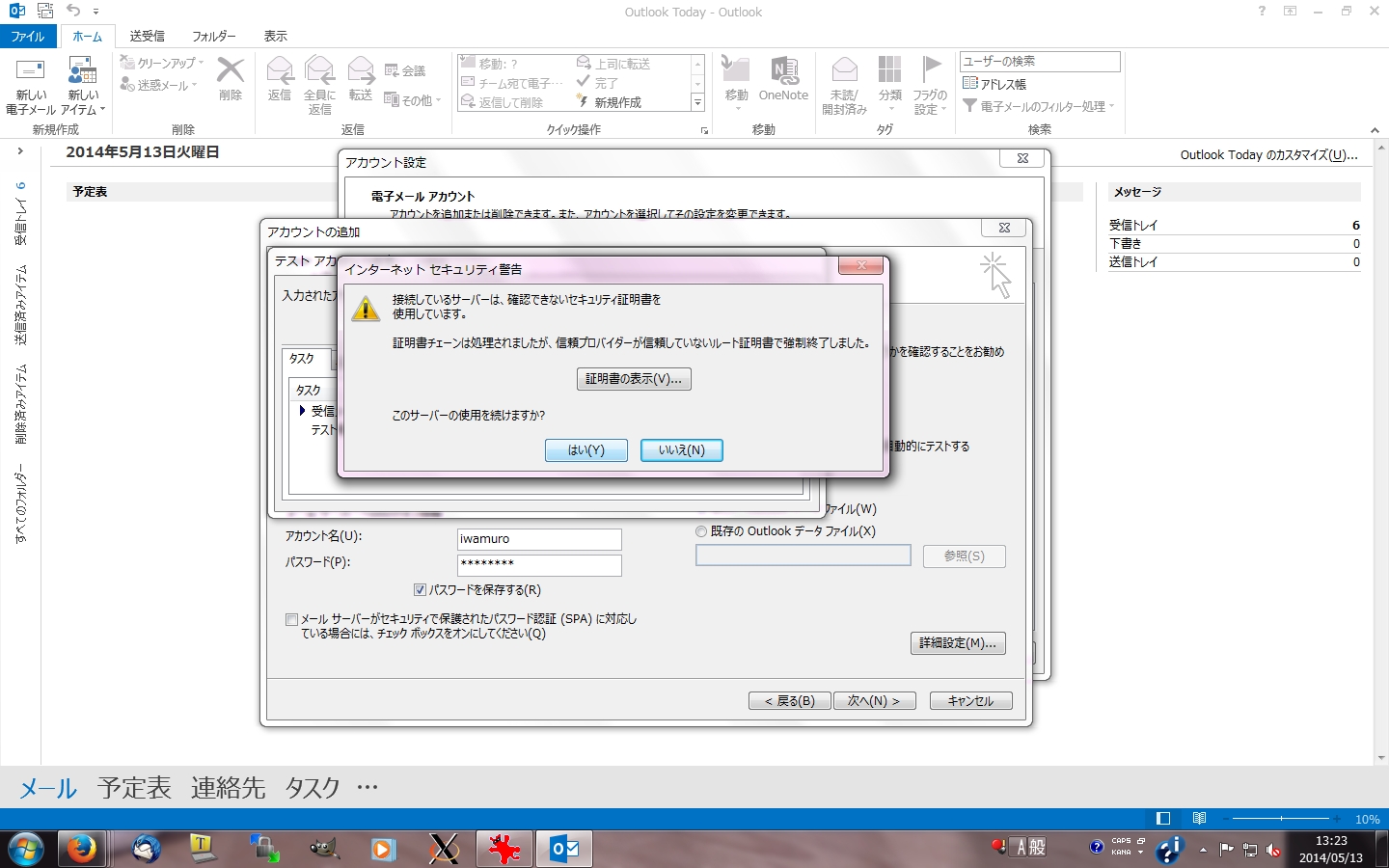The width and height of the screenshot is (1389, 868).
Task: Click the volume icon in system tray
Action: 1273,850
